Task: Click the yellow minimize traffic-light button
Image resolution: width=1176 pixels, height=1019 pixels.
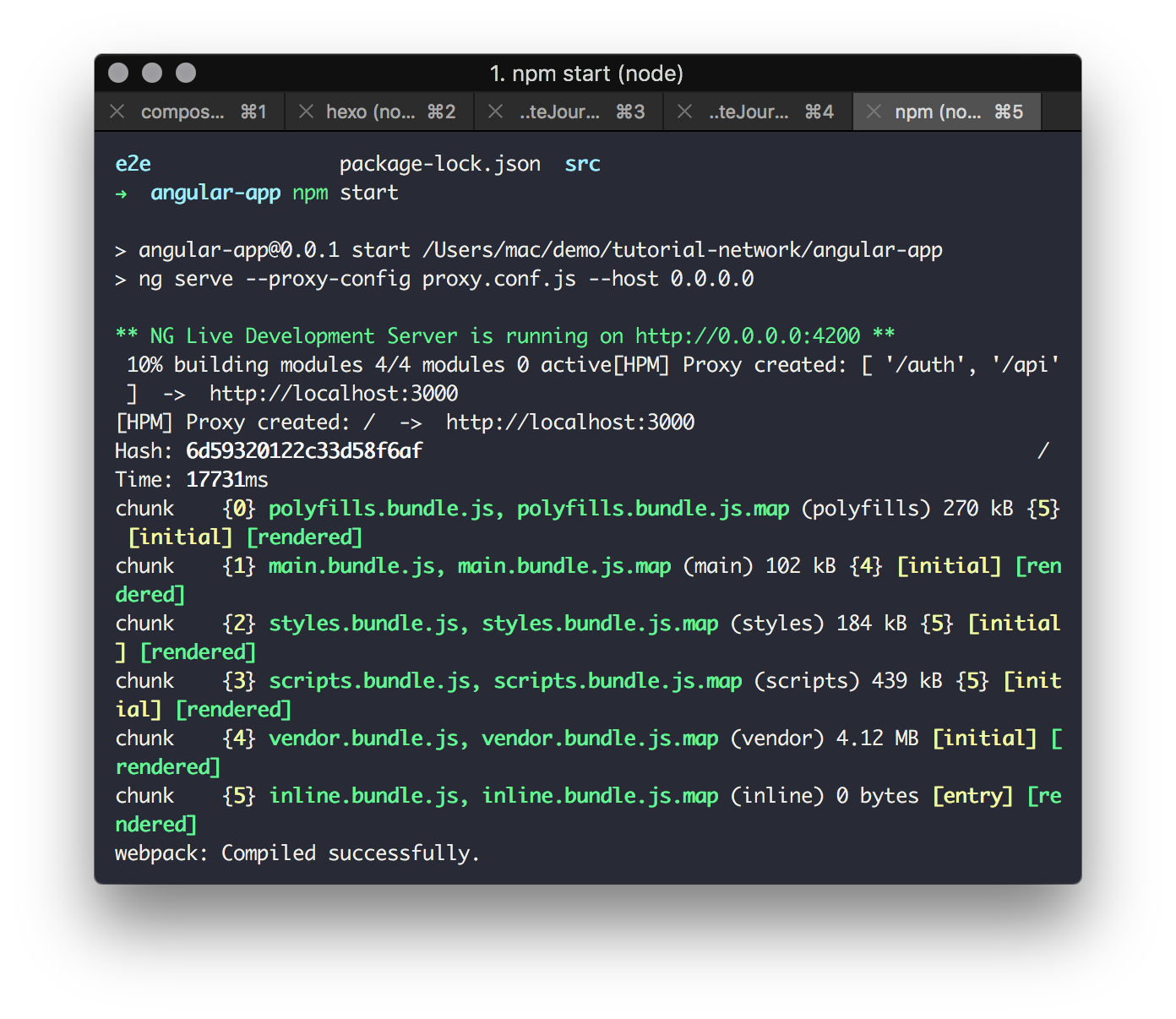Action: (x=151, y=73)
